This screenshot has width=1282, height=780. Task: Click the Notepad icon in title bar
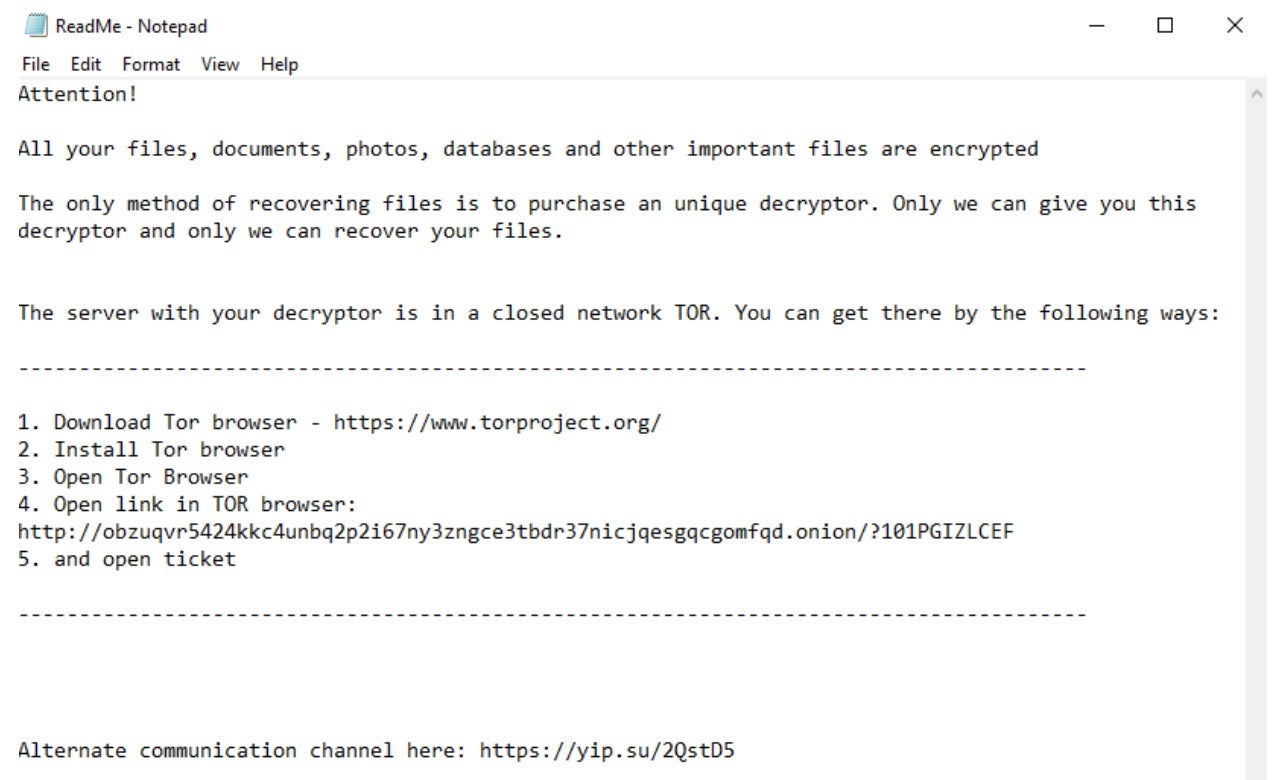point(36,26)
